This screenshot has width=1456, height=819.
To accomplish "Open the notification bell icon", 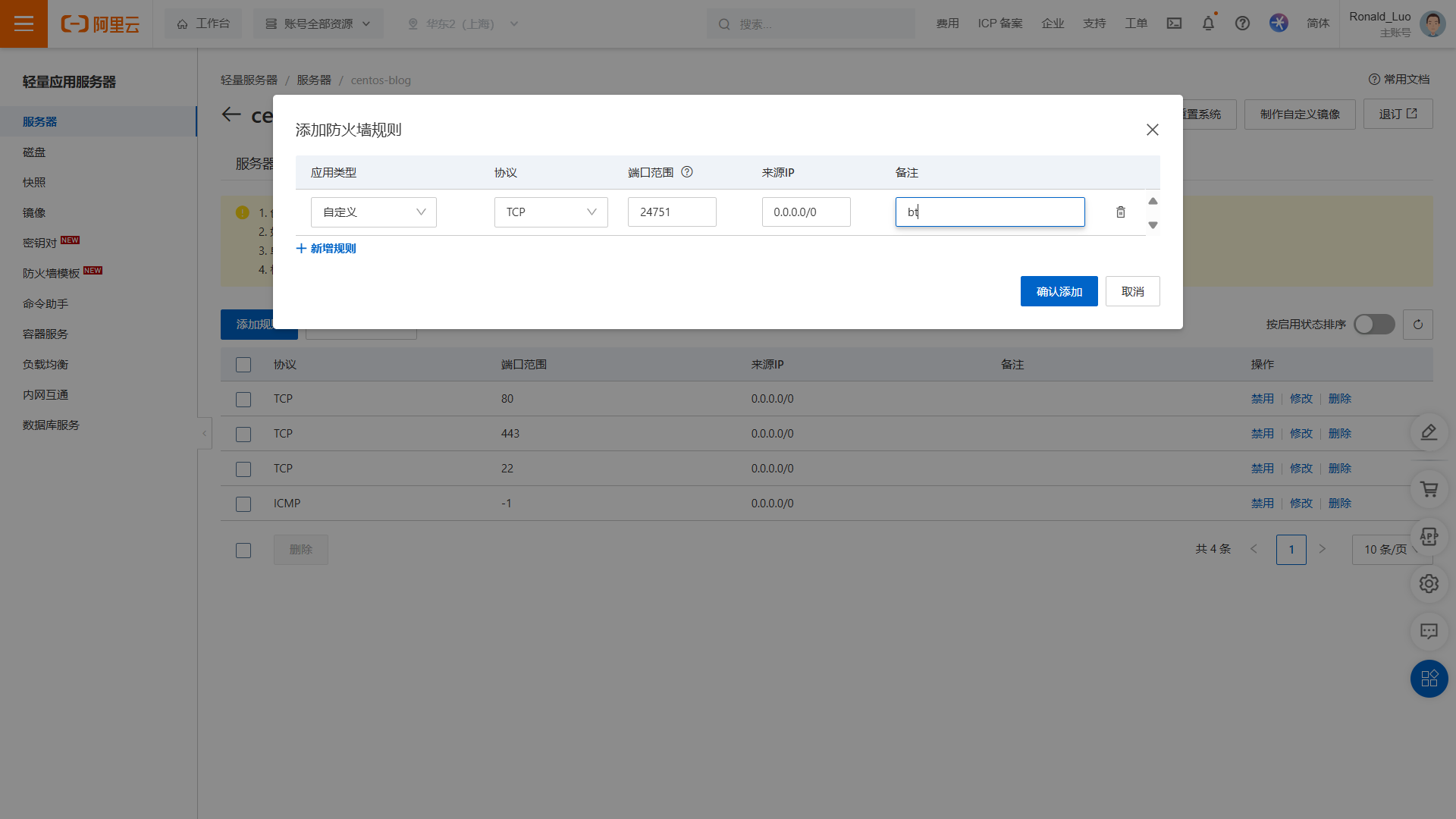I will tap(1208, 24).
